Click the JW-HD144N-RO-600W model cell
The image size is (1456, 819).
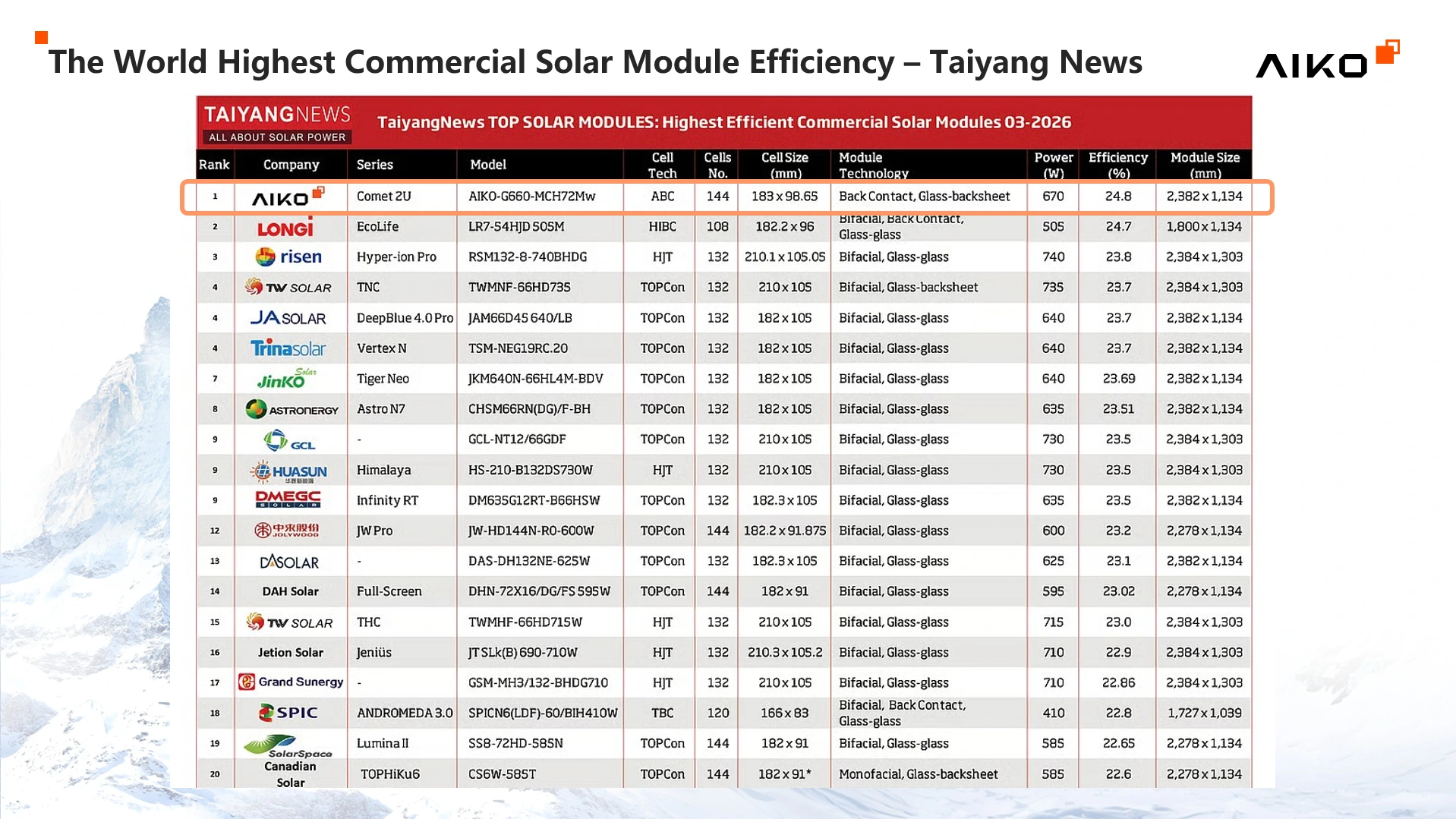coord(531,531)
